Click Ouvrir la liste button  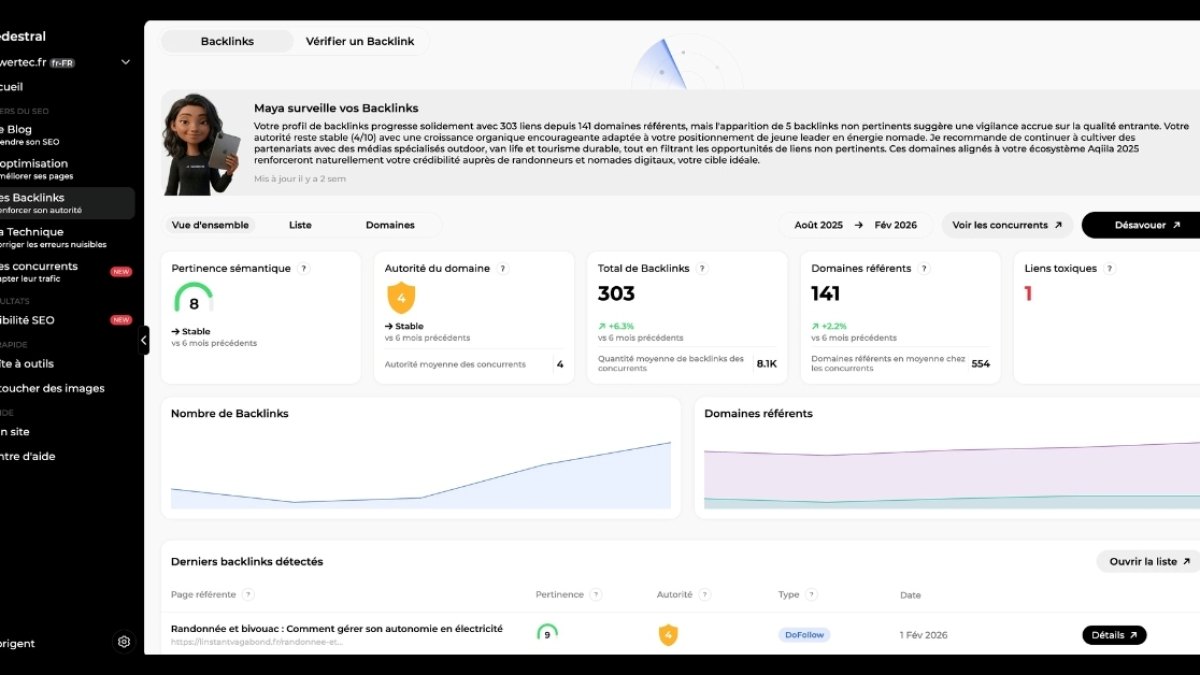[x=1148, y=561]
